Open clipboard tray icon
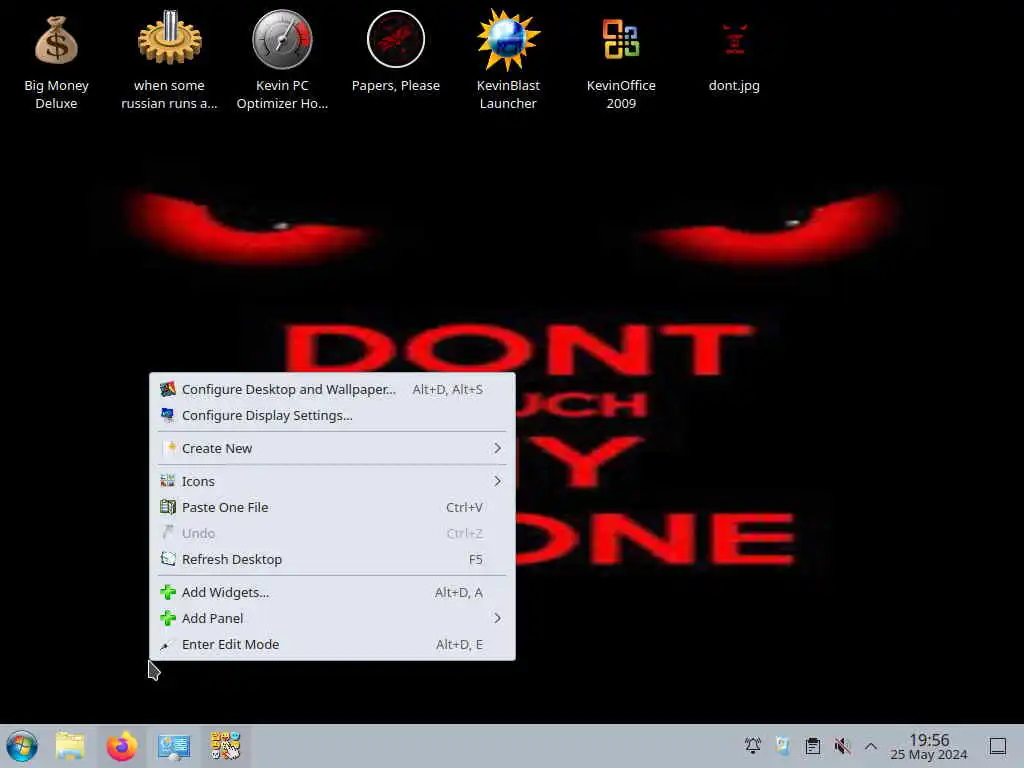This screenshot has width=1024, height=768. (812, 746)
